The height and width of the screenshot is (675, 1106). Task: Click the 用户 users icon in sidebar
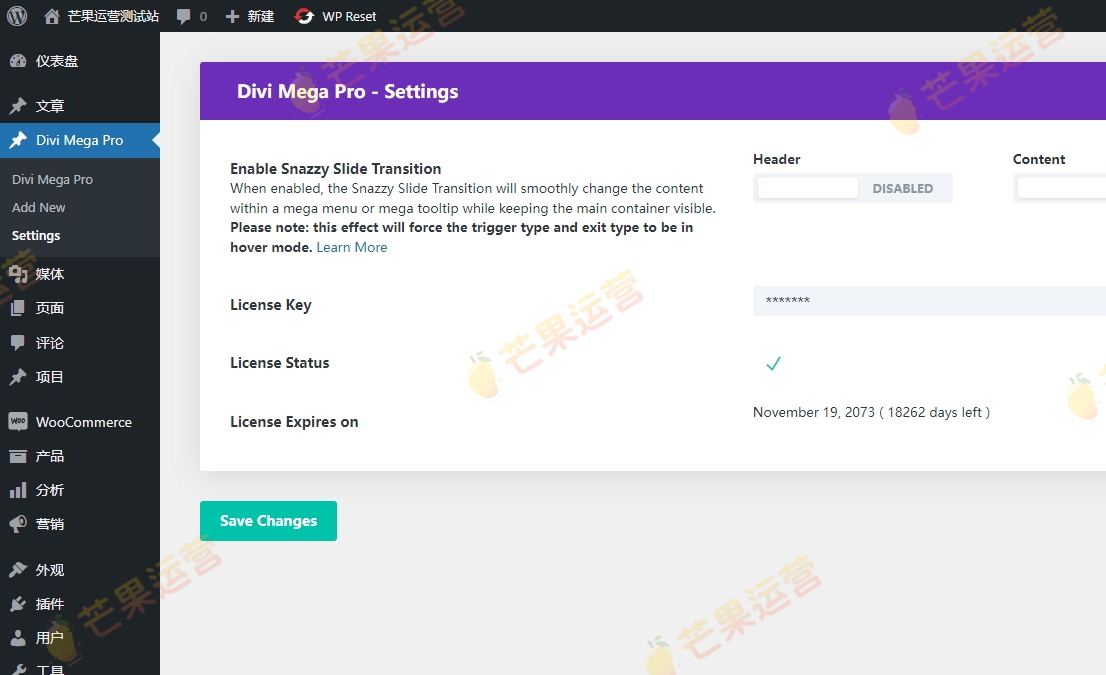(17, 638)
